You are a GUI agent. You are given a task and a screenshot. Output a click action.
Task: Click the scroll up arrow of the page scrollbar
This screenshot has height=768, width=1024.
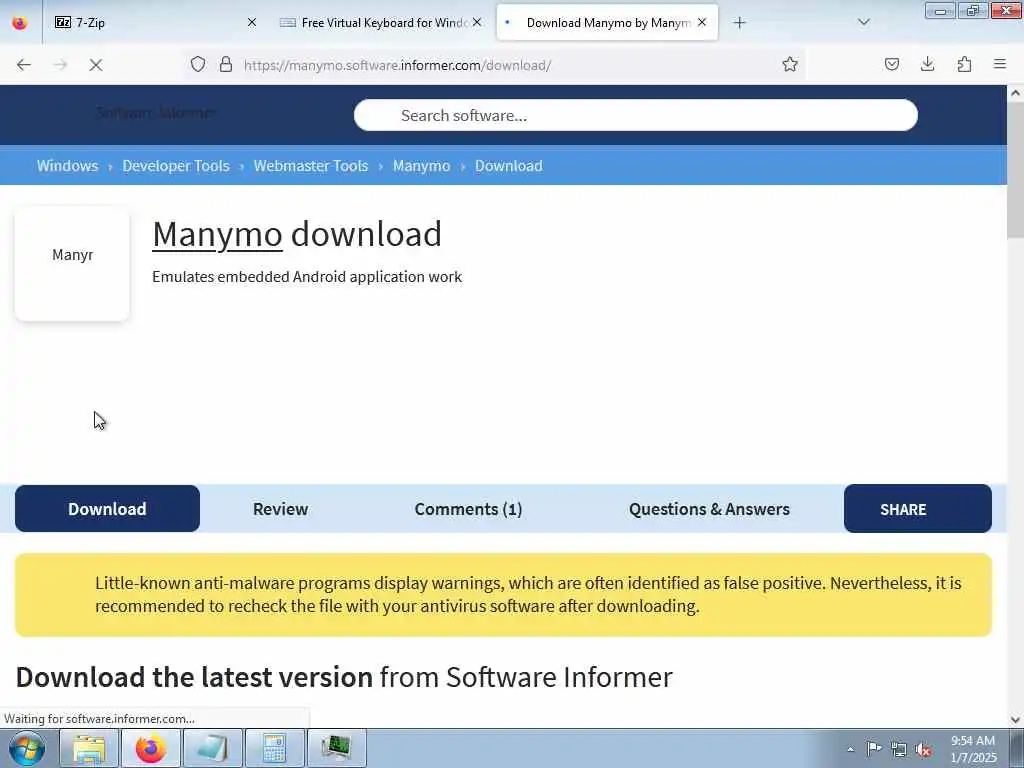click(1015, 93)
